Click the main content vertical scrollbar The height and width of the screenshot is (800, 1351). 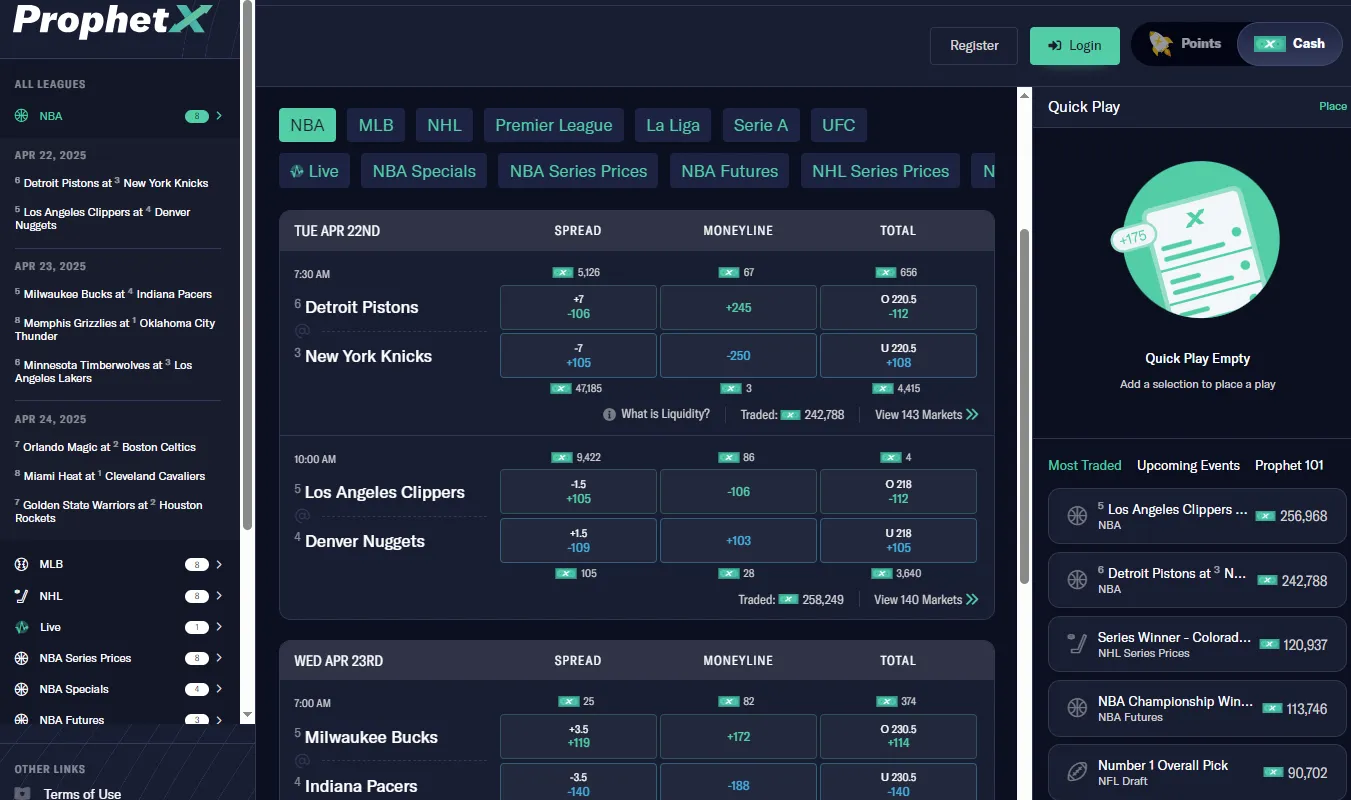[1024, 405]
